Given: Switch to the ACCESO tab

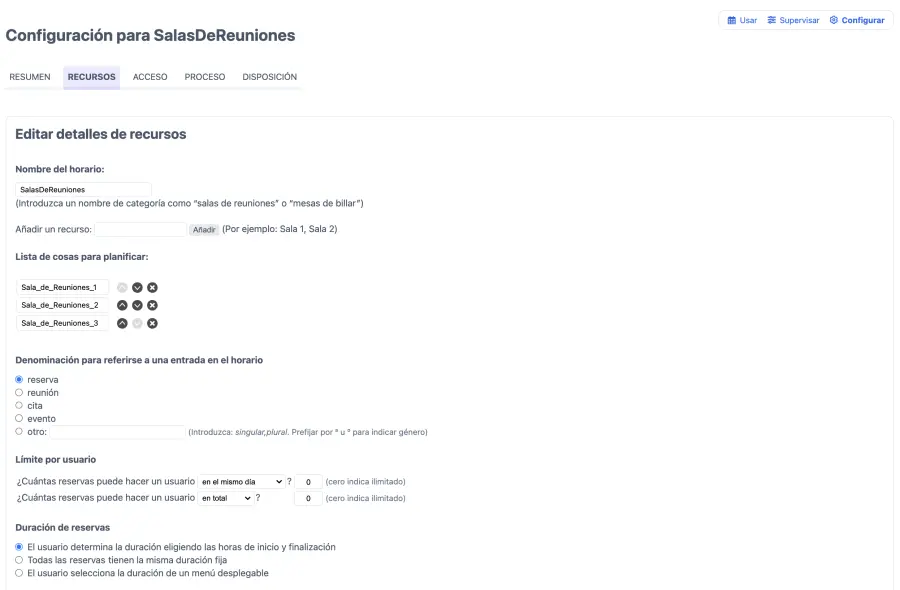Looking at the screenshot, I should 150,76.
